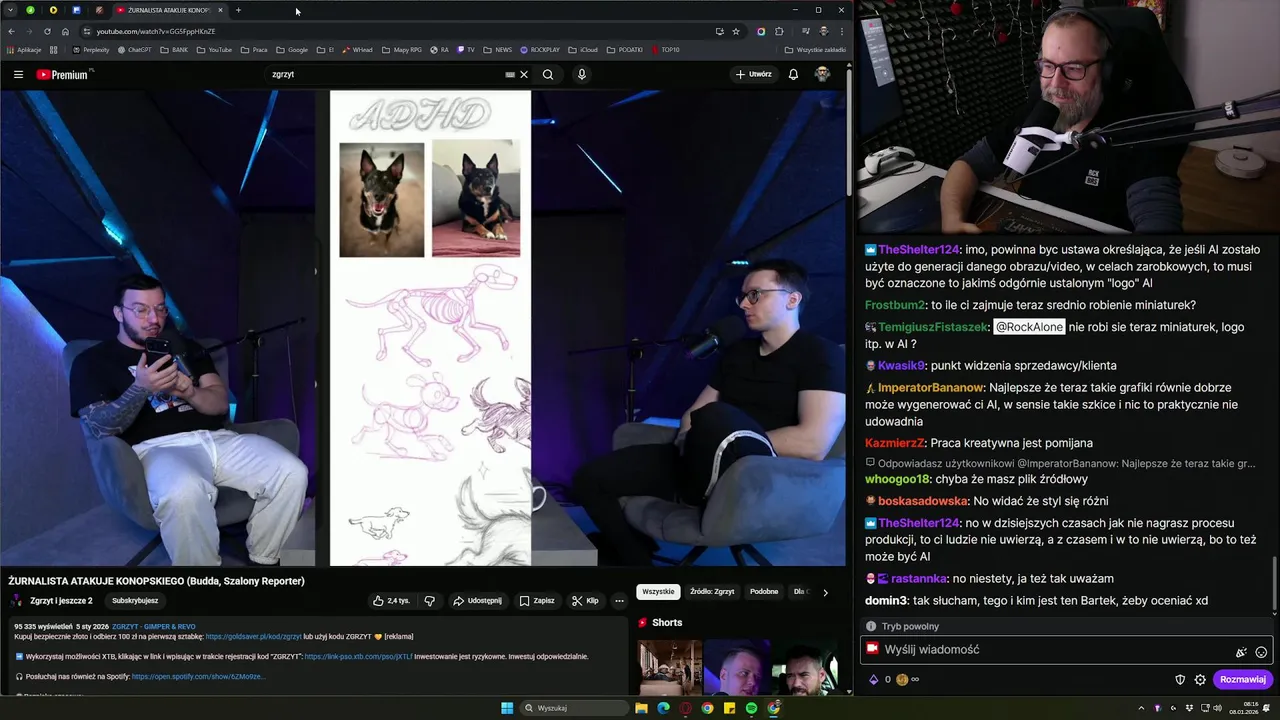Open the 'Praca' bookmarks folder
Image resolution: width=1280 pixels, height=720 pixels.
pyautogui.click(x=254, y=49)
